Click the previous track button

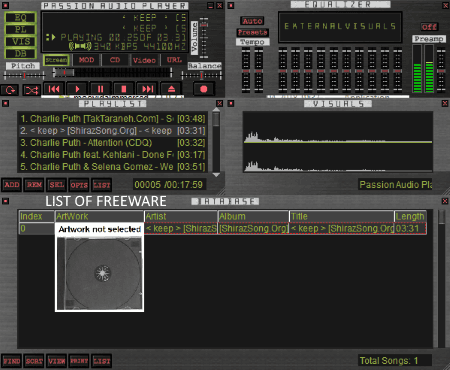(x=54, y=89)
